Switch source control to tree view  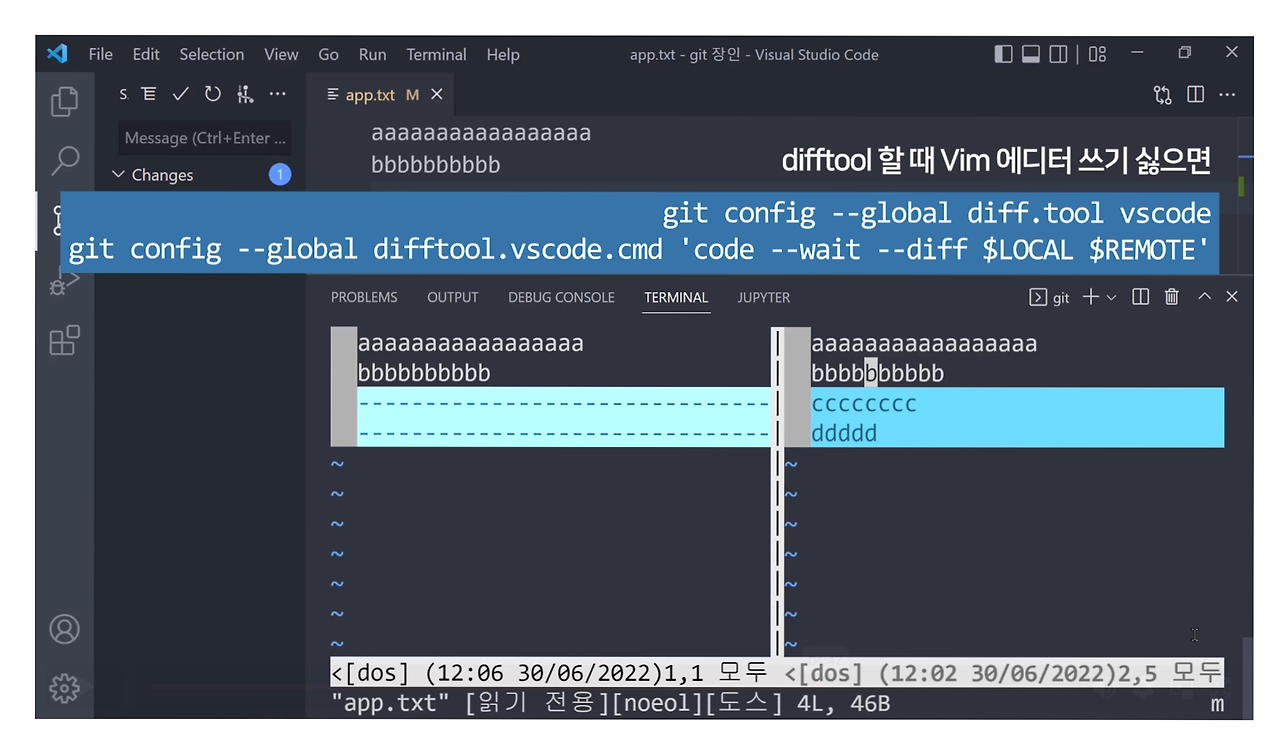coord(149,94)
